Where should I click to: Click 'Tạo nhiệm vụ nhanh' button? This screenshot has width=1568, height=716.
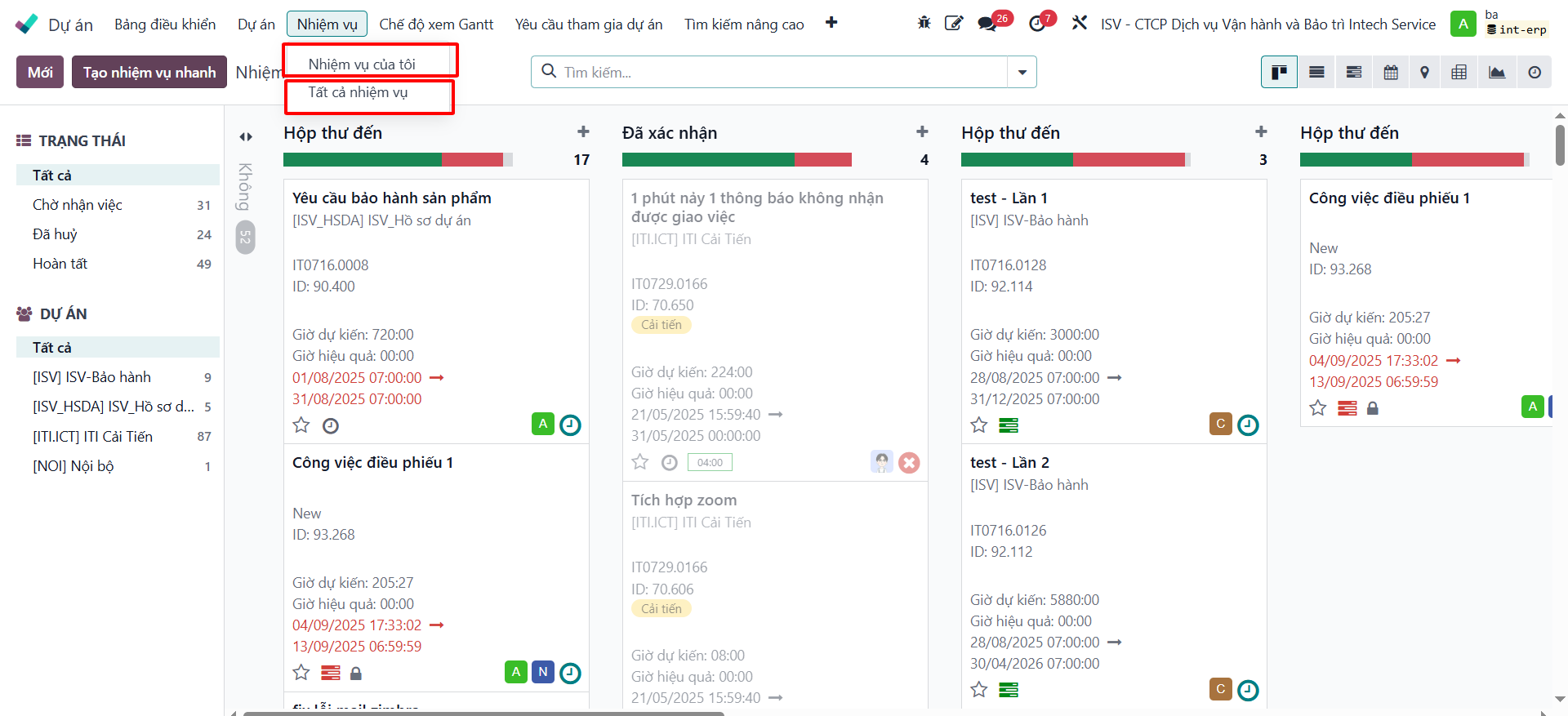pos(149,72)
